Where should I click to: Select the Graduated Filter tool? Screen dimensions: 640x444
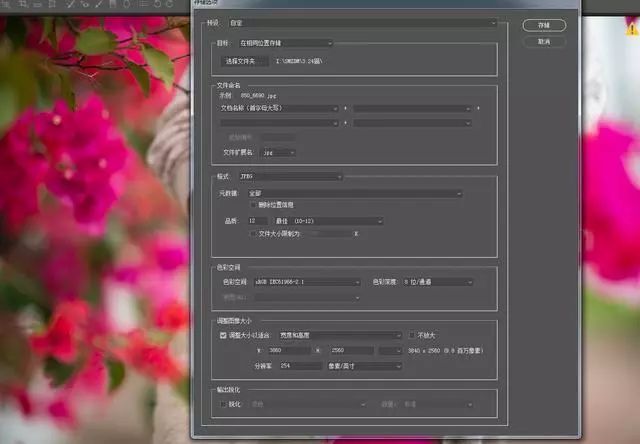click(113, 4)
